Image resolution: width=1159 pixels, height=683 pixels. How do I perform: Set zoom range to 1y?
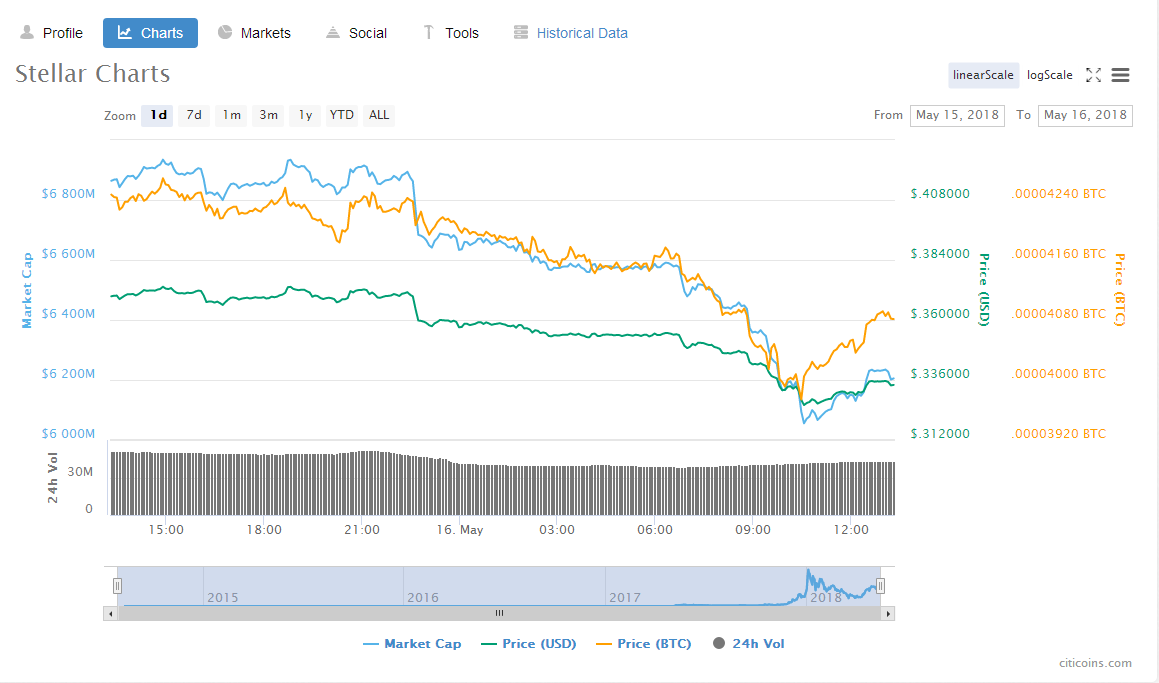coord(305,115)
